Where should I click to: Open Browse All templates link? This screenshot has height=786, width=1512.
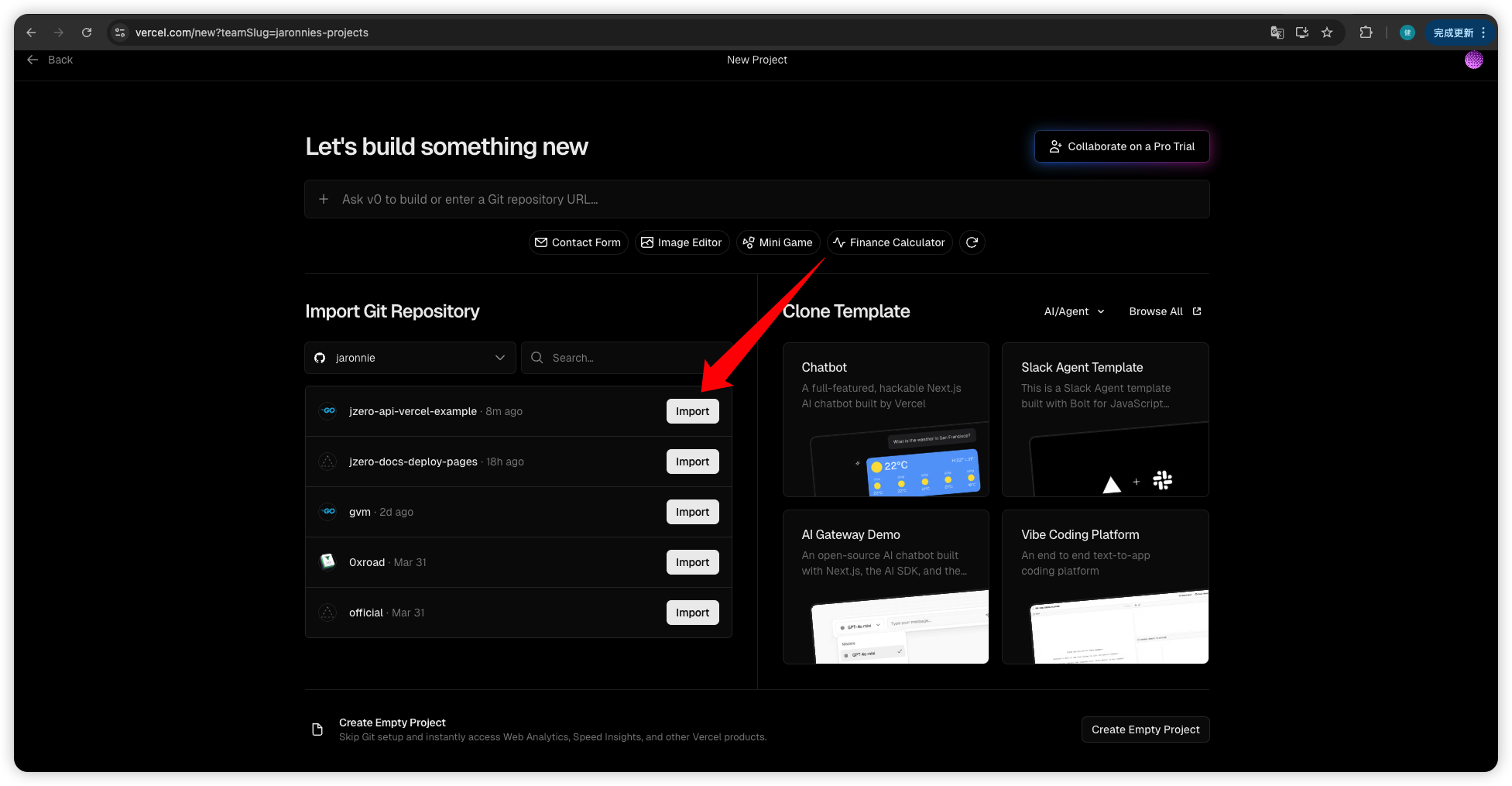(1164, 311)
